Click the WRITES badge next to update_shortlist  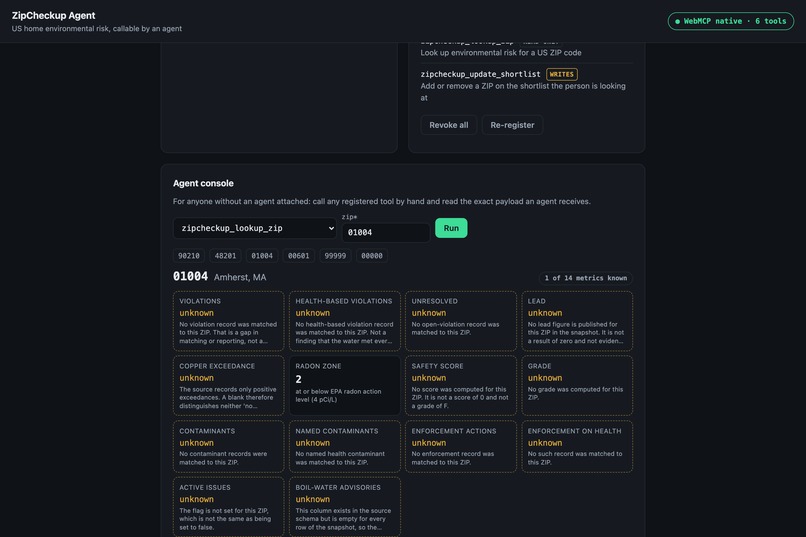pos(561,75)
